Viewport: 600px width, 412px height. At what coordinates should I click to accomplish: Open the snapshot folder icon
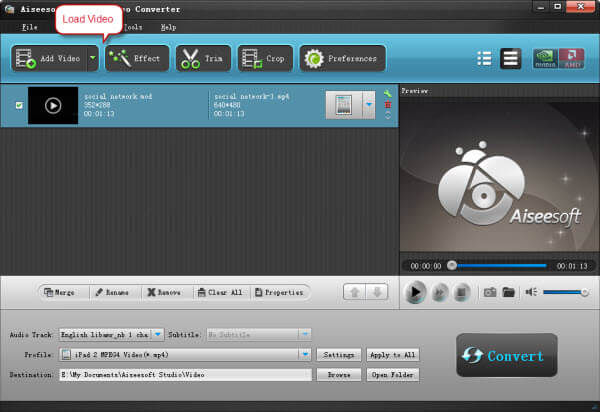point(509,293)
